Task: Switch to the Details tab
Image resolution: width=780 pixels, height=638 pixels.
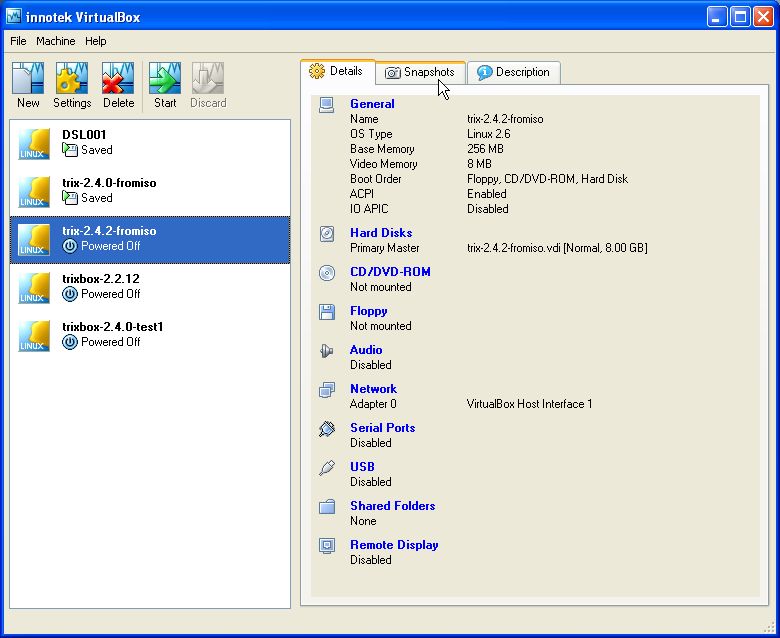Action: click(338, 71)
